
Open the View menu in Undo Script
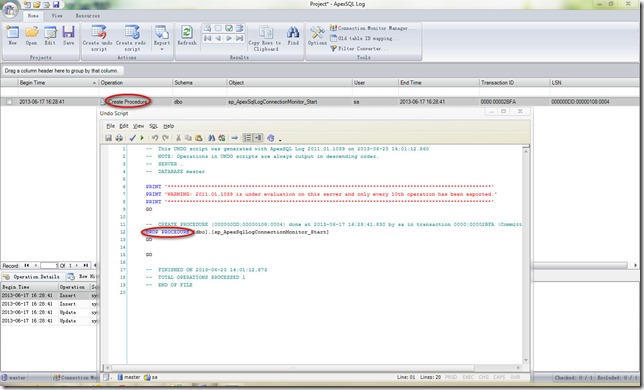click(138, 126)
